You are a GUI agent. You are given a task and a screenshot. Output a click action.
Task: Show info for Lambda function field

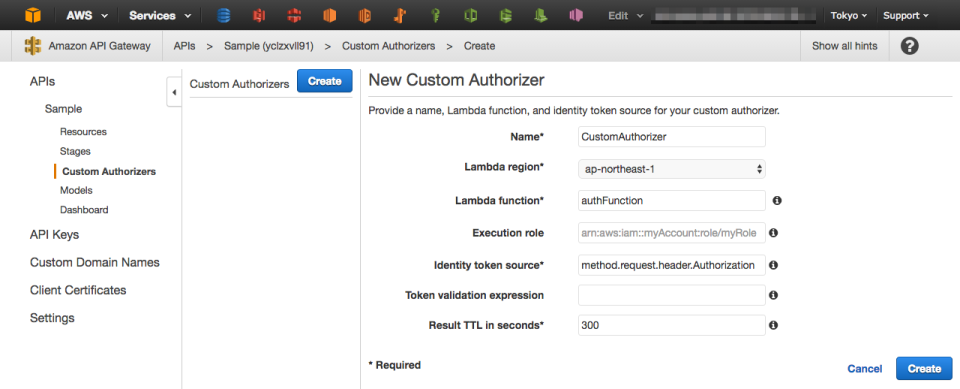[776, 200]
